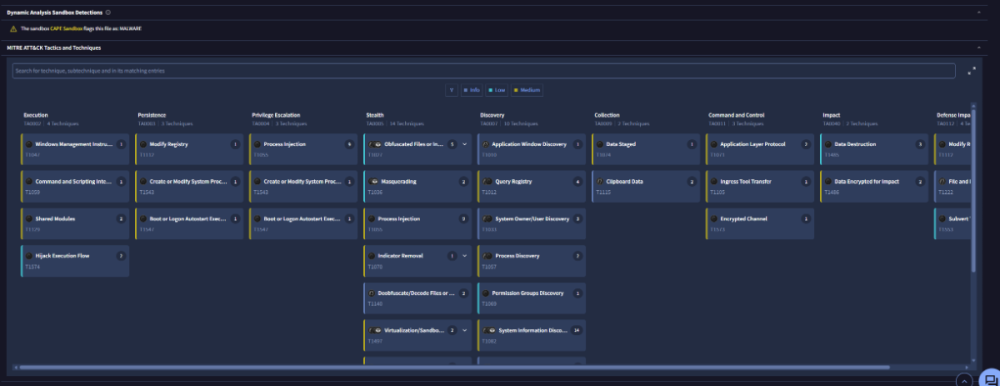This screenshot has width=1000, height=386.
Task: Open the Permission Groups Discovery technique card
Action: click(x=532, y=298)
